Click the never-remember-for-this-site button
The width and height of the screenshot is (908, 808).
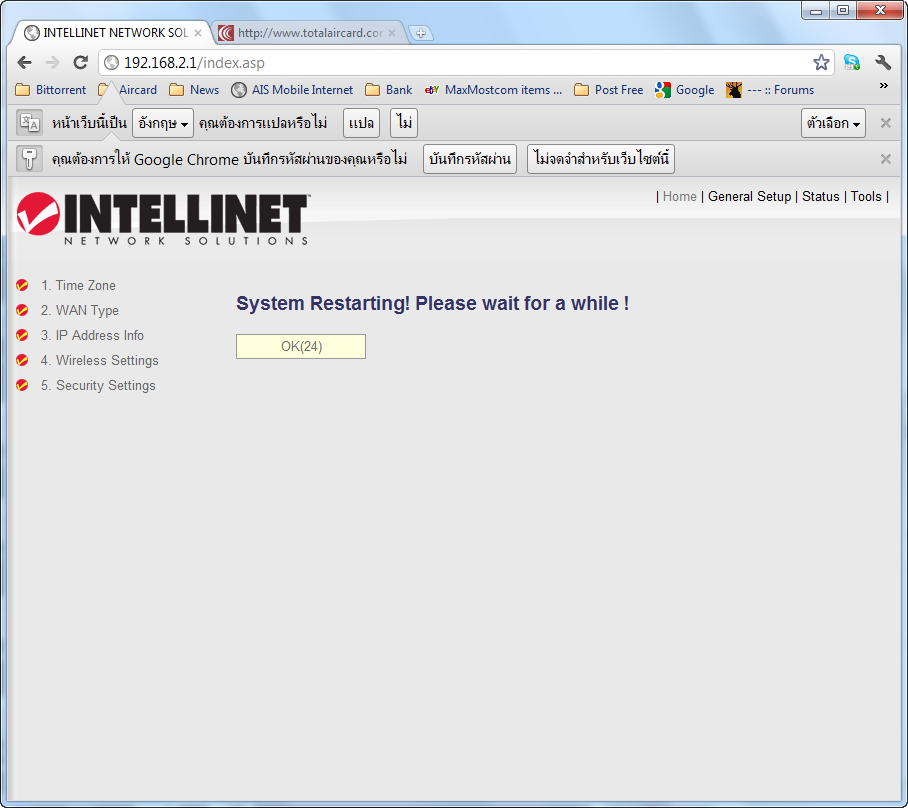click(x=601, y=159)
